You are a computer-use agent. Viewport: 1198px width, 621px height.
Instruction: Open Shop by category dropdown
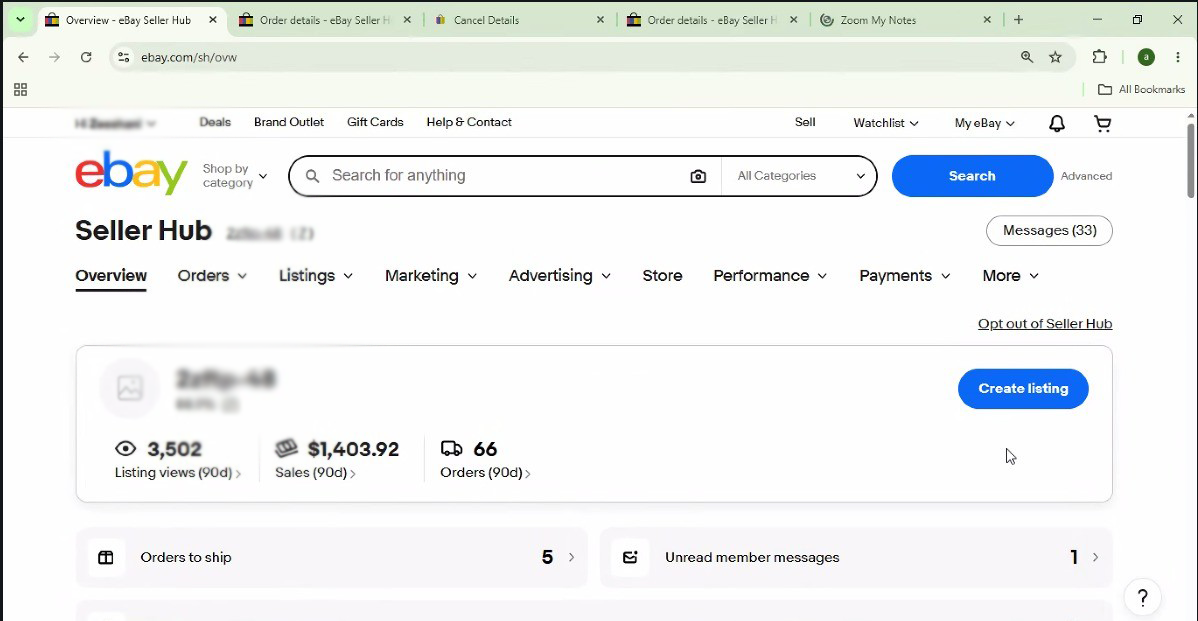pyautogui.click(x=235, y=176)
